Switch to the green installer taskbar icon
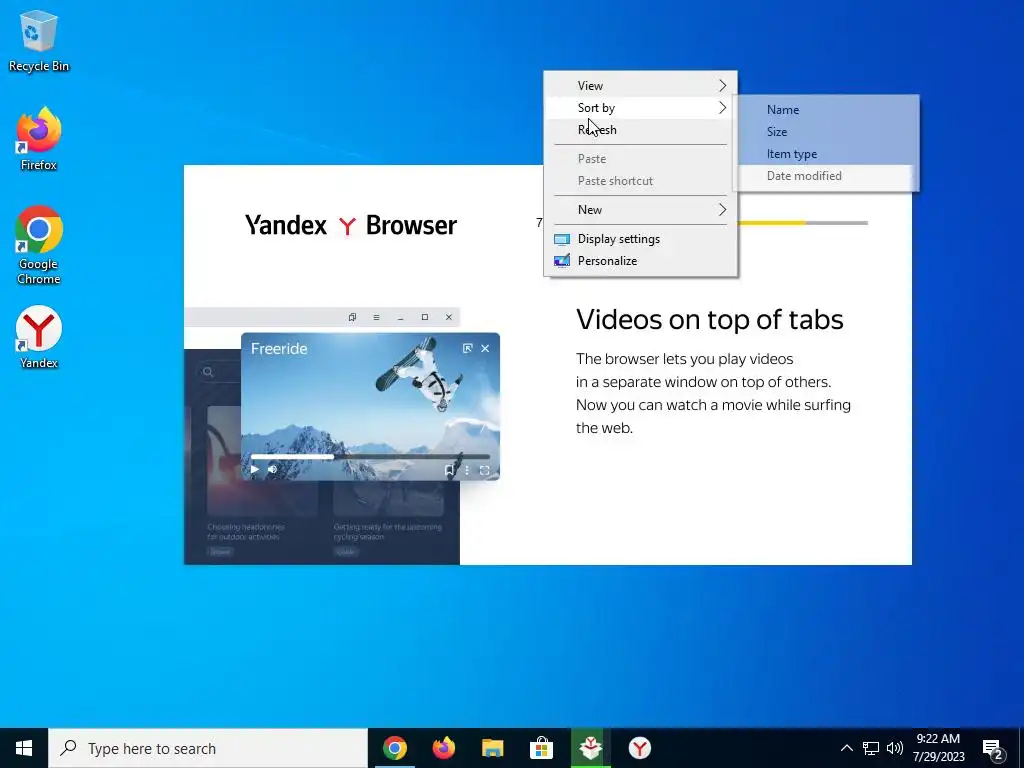The width and height of the screenshot is (1024, 768). [590, 748]
